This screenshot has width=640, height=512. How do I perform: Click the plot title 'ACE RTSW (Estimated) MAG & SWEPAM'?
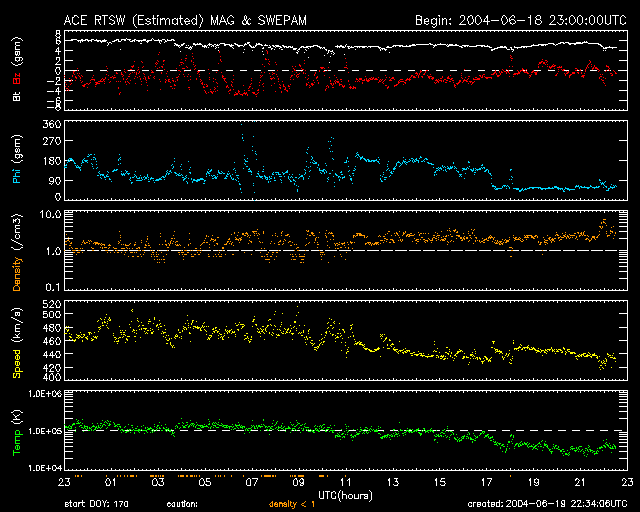pyautogui.click(x=185, y=20)
